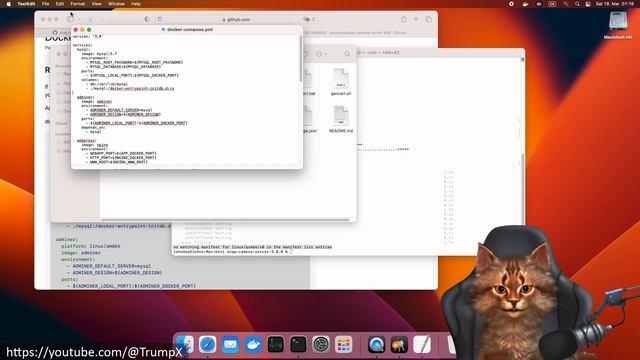
Task: Click Finder horizontal scrollbar
Action: (x=225, y=220)
